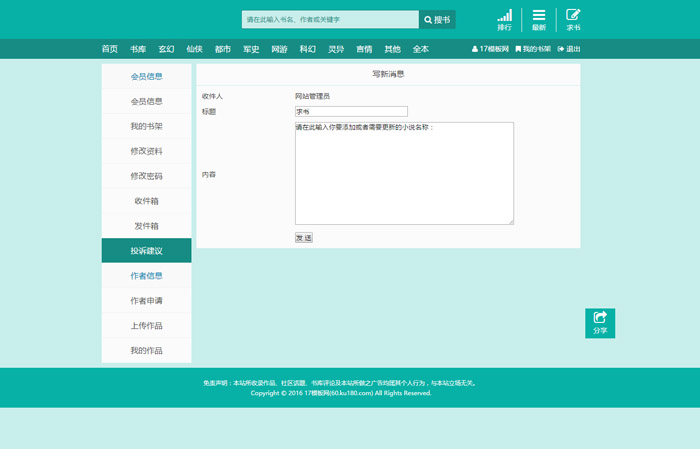Select the 科幻 category
This screenshot has width=700, height=449.
click(x=308, y=49)
